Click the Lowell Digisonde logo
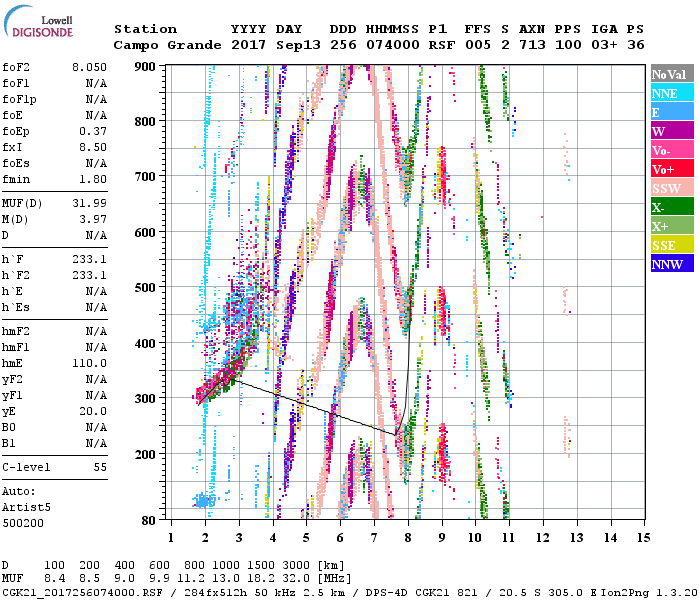This screenshot has height=600, width=700. pos(38,22)
